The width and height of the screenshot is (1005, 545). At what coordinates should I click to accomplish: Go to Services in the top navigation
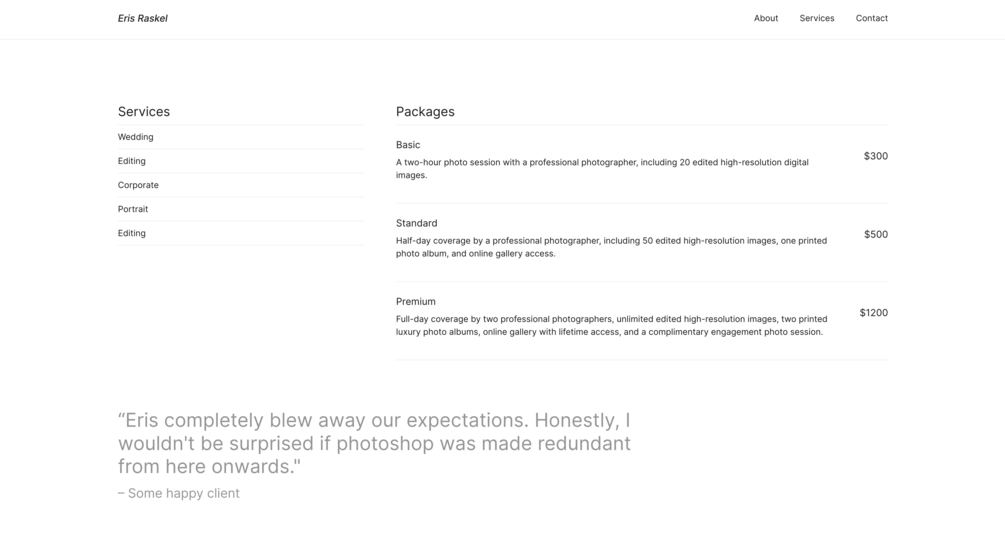tap(816, 18)
